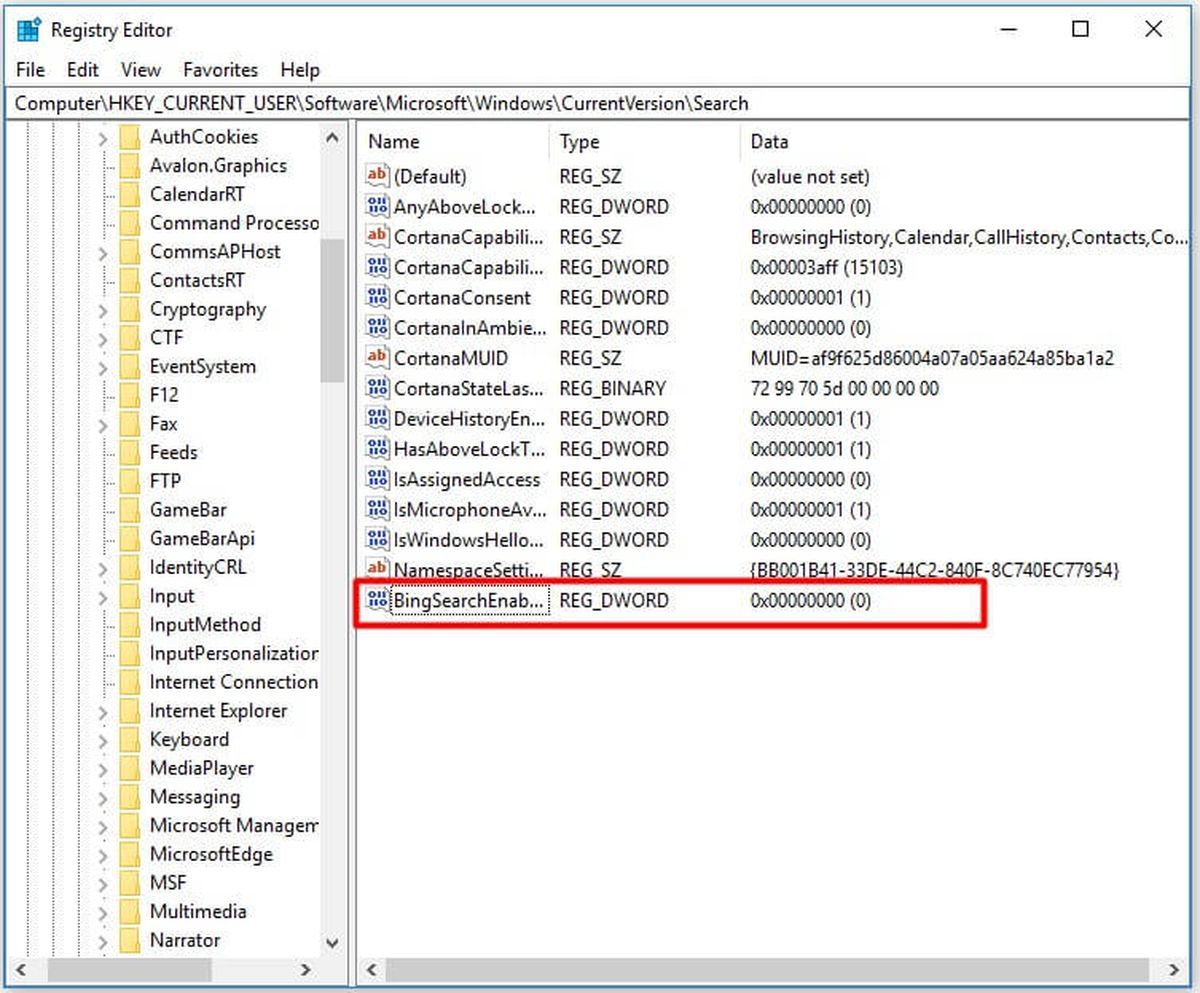Click the CortanaConsent DWORD icon
The width and height of the screenshot is (1200, 993).
coord(377,297)
